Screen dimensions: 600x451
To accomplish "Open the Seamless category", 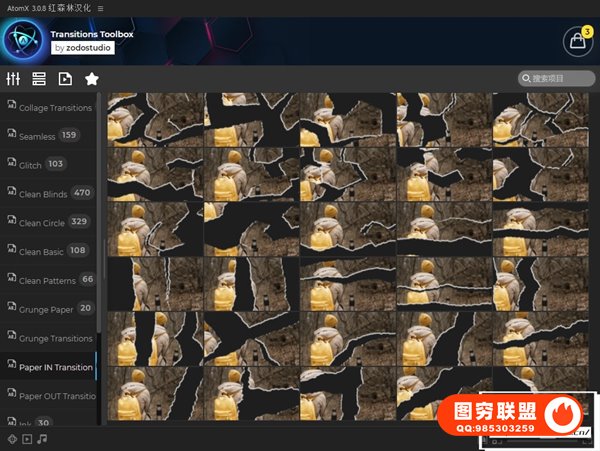I will coord(37,136).
